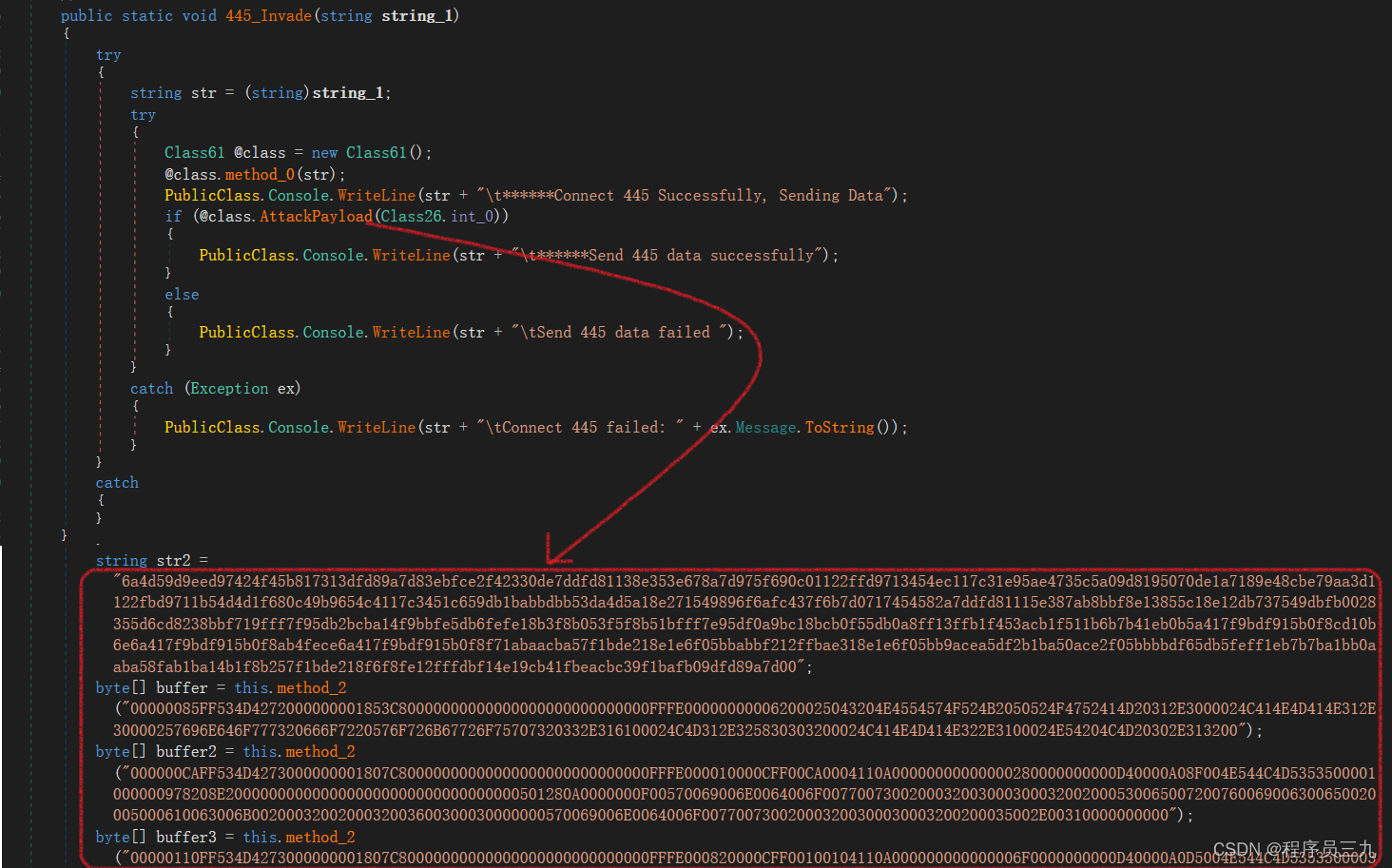Image resolution: width=1392 pixels, height=868 pixels.
Task: Click hex string starting 00000085FF534D42
Action: pos(744,720)
